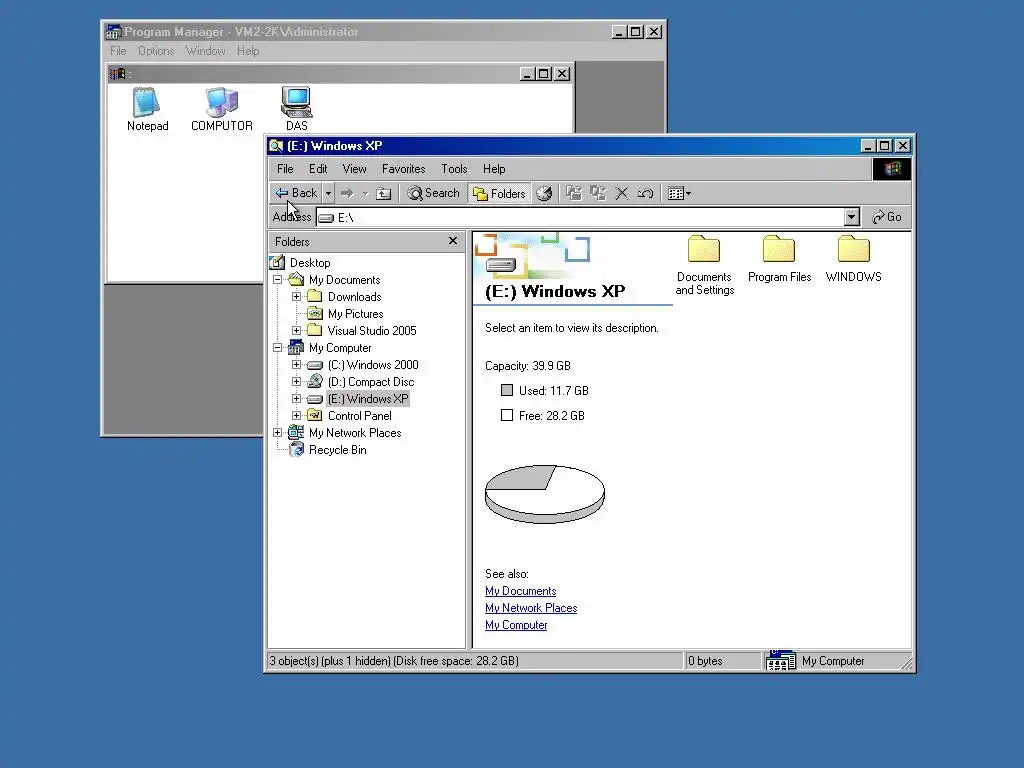Open the address bar dropdown arrow
The height and width of the screenshot is (768, 1024).
click(851, 217)
